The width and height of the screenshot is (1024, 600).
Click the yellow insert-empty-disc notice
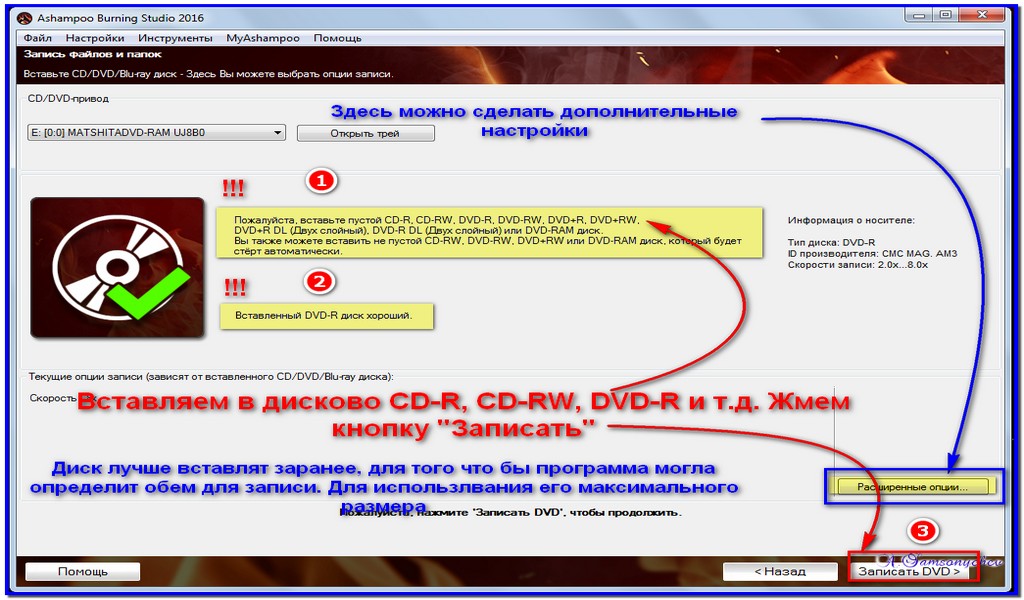[x=489, y=233]
